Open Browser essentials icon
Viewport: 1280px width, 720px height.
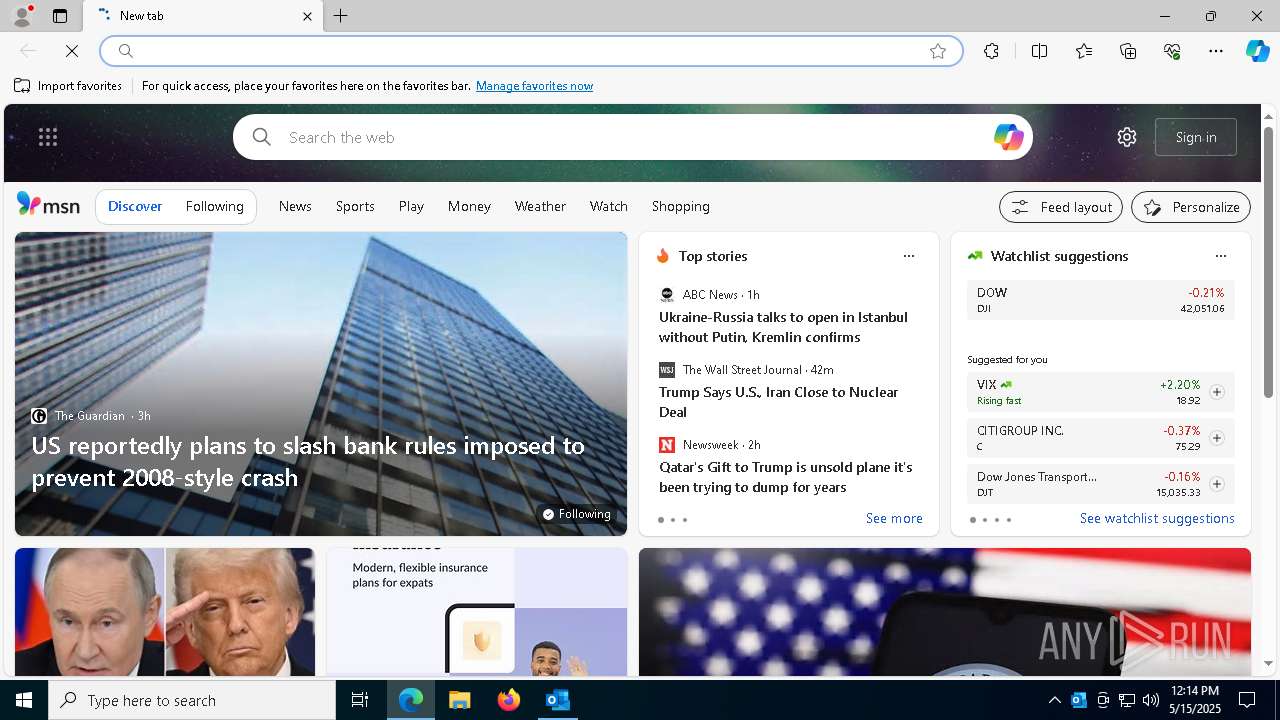(x=1172, y=51)
